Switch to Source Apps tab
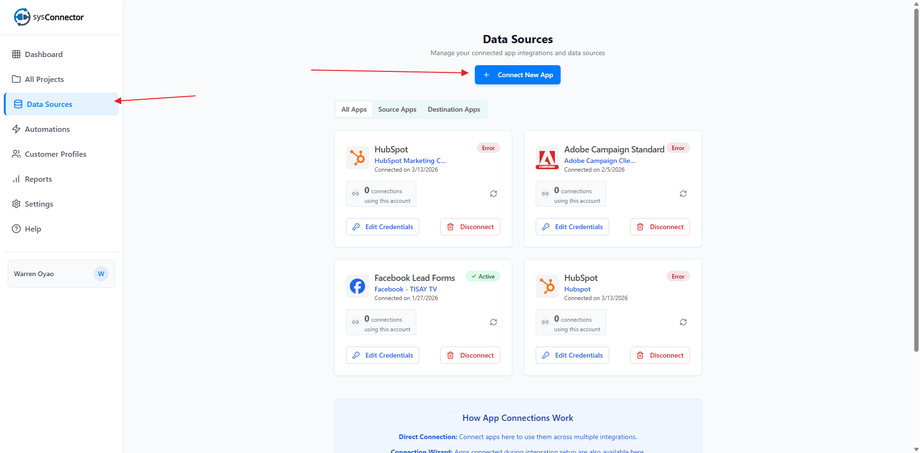This screenshot has height=453, width=920. click(x=397, y=109)
